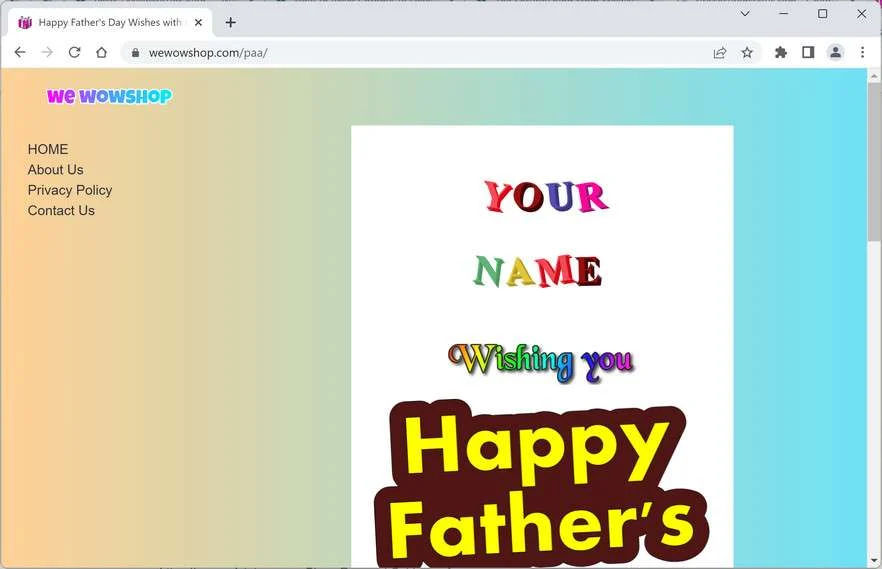
Task: Close the browser window
Action: 861,13
